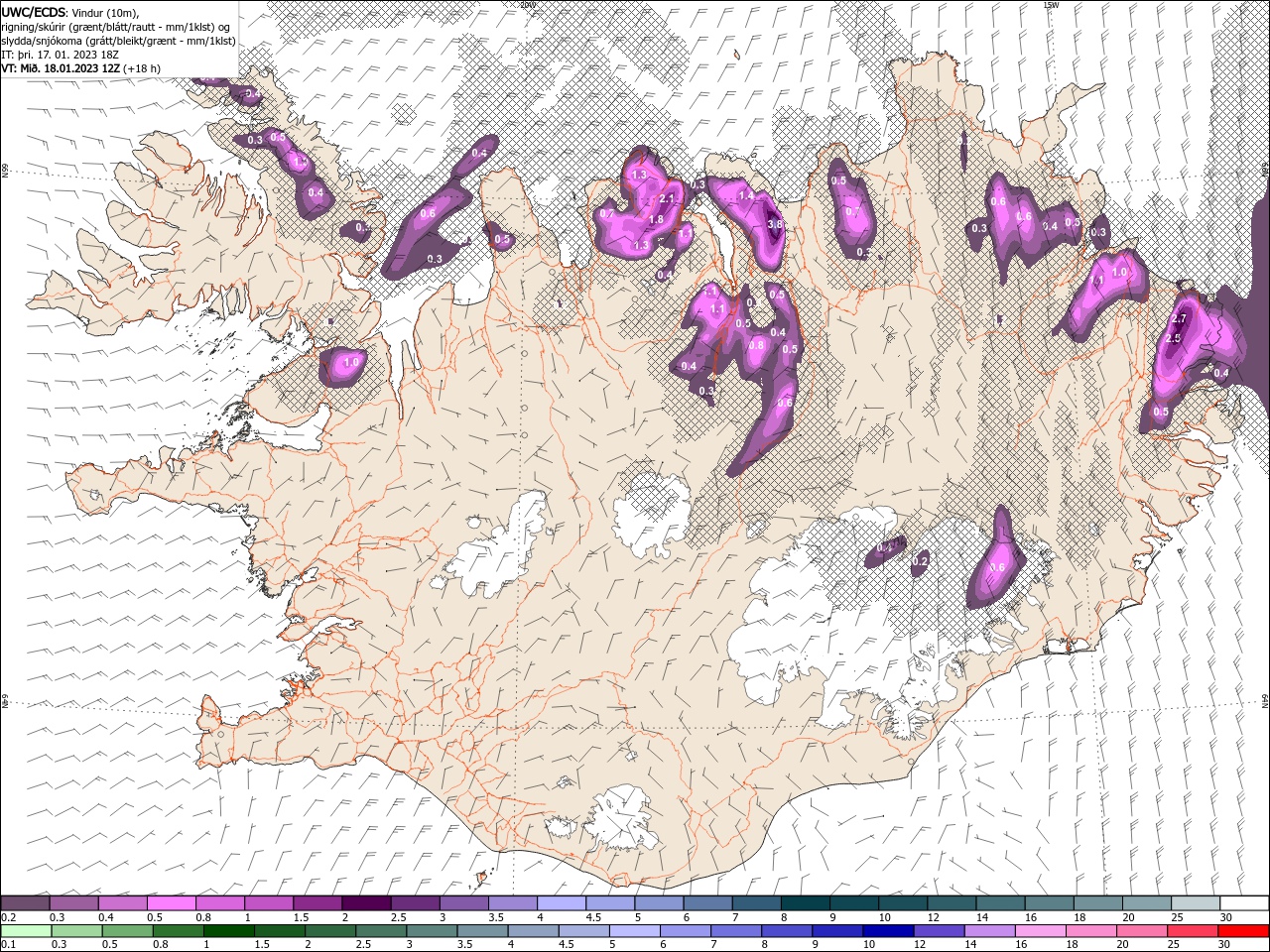1270x952 pixels.
Task: Click the 3.8 precipitation value on the map
Action: click(x=776, y=225)
